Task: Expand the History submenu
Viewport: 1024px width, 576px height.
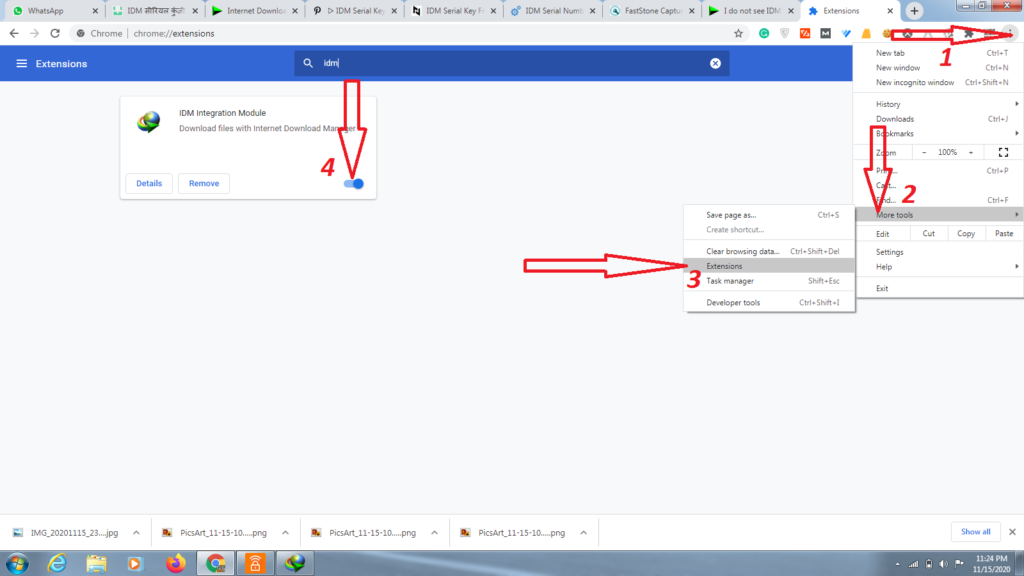Action: point(938,104)
